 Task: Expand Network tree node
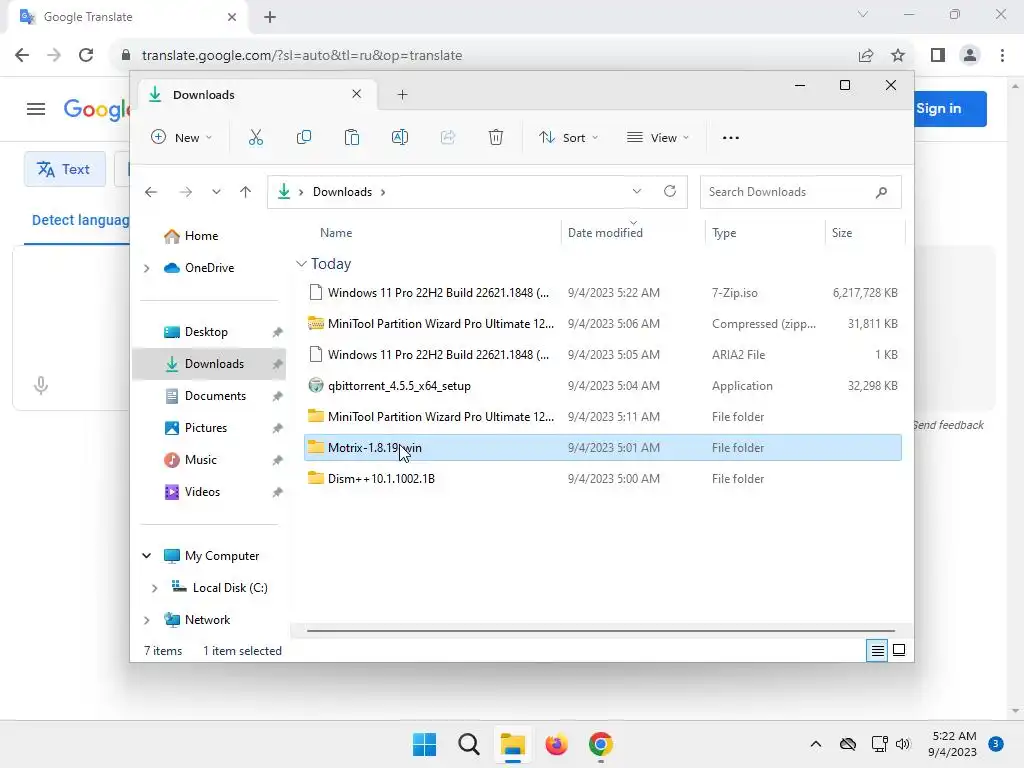(147, 620)
